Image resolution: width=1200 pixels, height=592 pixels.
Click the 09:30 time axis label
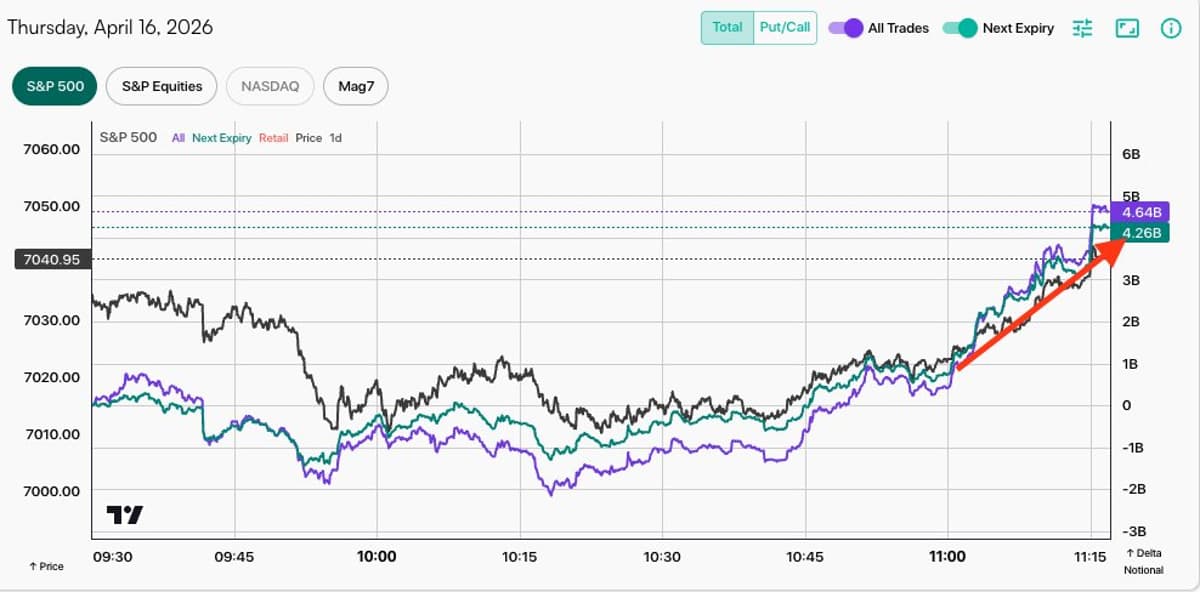click(111, 556)
